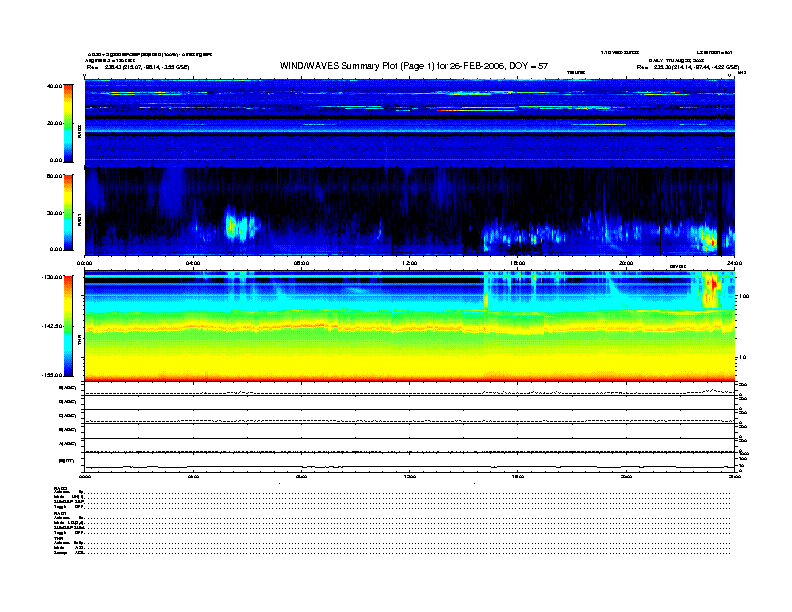Click the 04:00 tick under the line plots
Viewport: 792px width, 612px height.
[x=193, y=476]
